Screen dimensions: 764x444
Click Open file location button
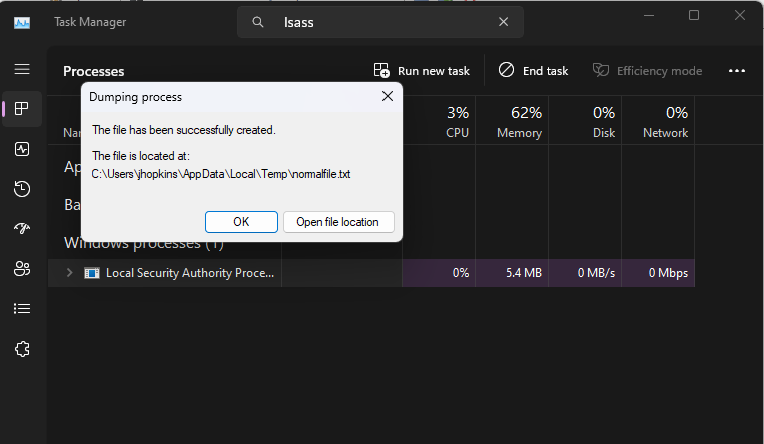coord(338,222)
